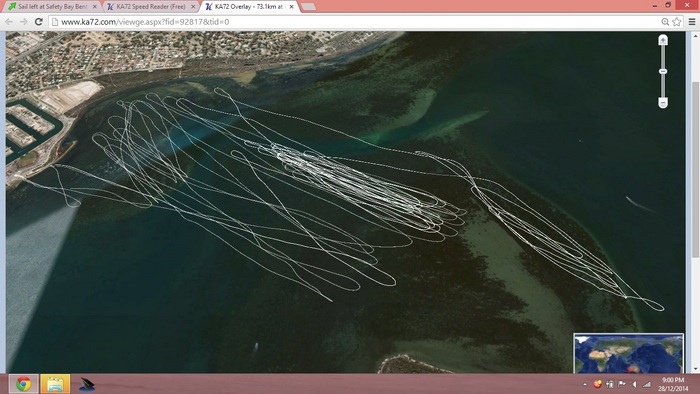700x394 pixels.
Task: Bookmark this page with the star icon
Action: coord(677,21)
